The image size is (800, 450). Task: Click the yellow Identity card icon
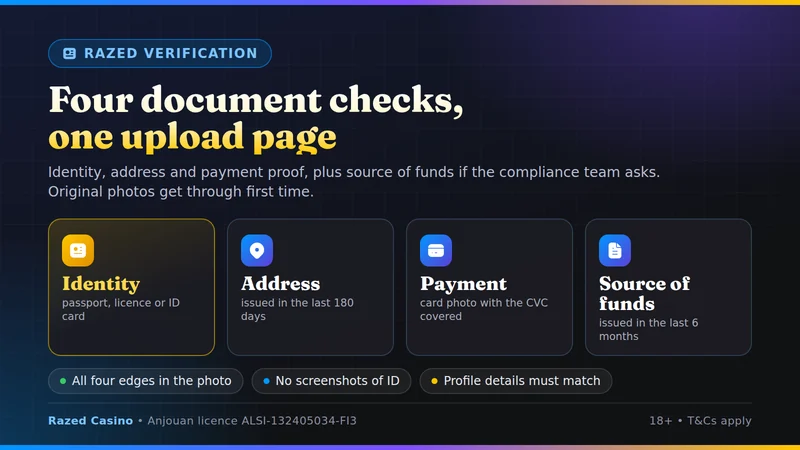(78, 251)
